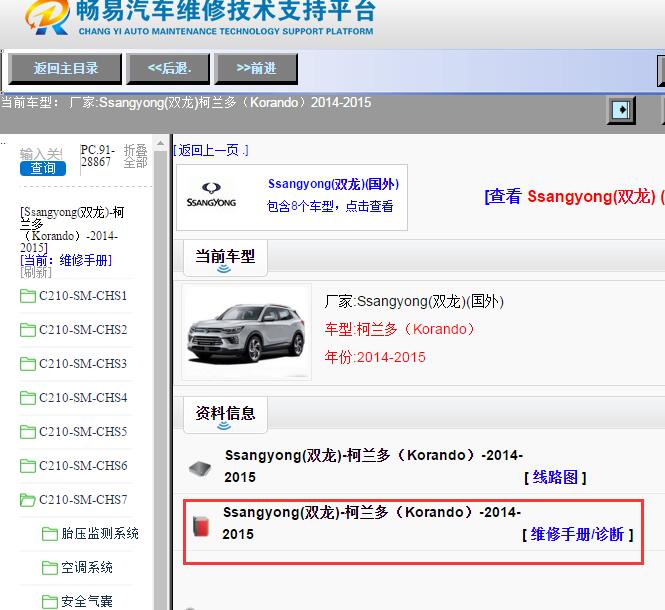The width and height of the screenshot is (665, 610).
Task: Open [线路图] wiring diagram link
Action: 555,478
